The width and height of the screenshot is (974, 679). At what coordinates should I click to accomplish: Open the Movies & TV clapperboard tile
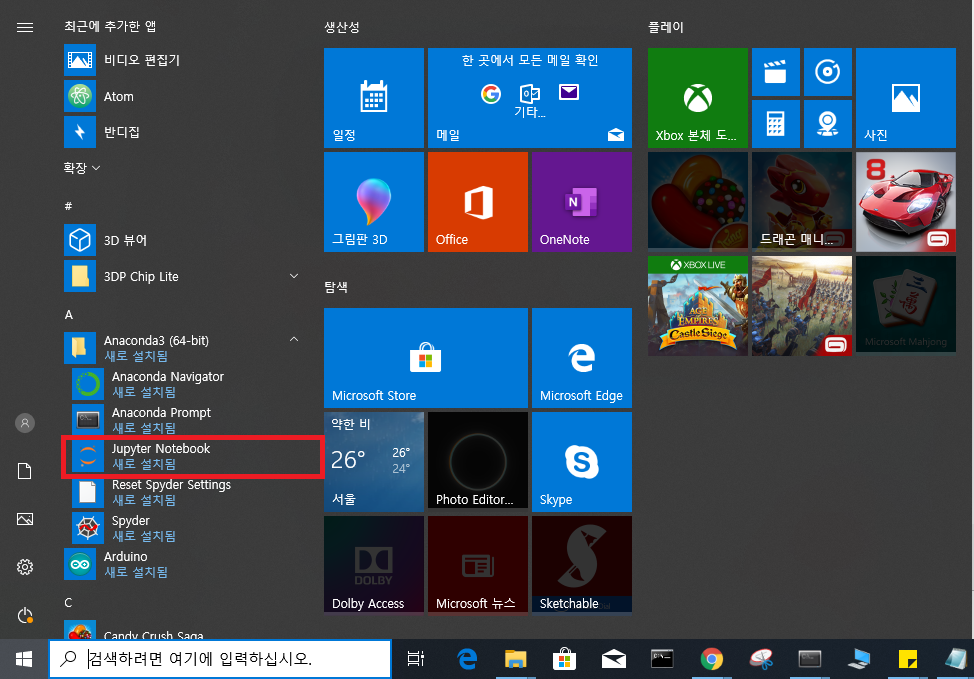[776, 72]
